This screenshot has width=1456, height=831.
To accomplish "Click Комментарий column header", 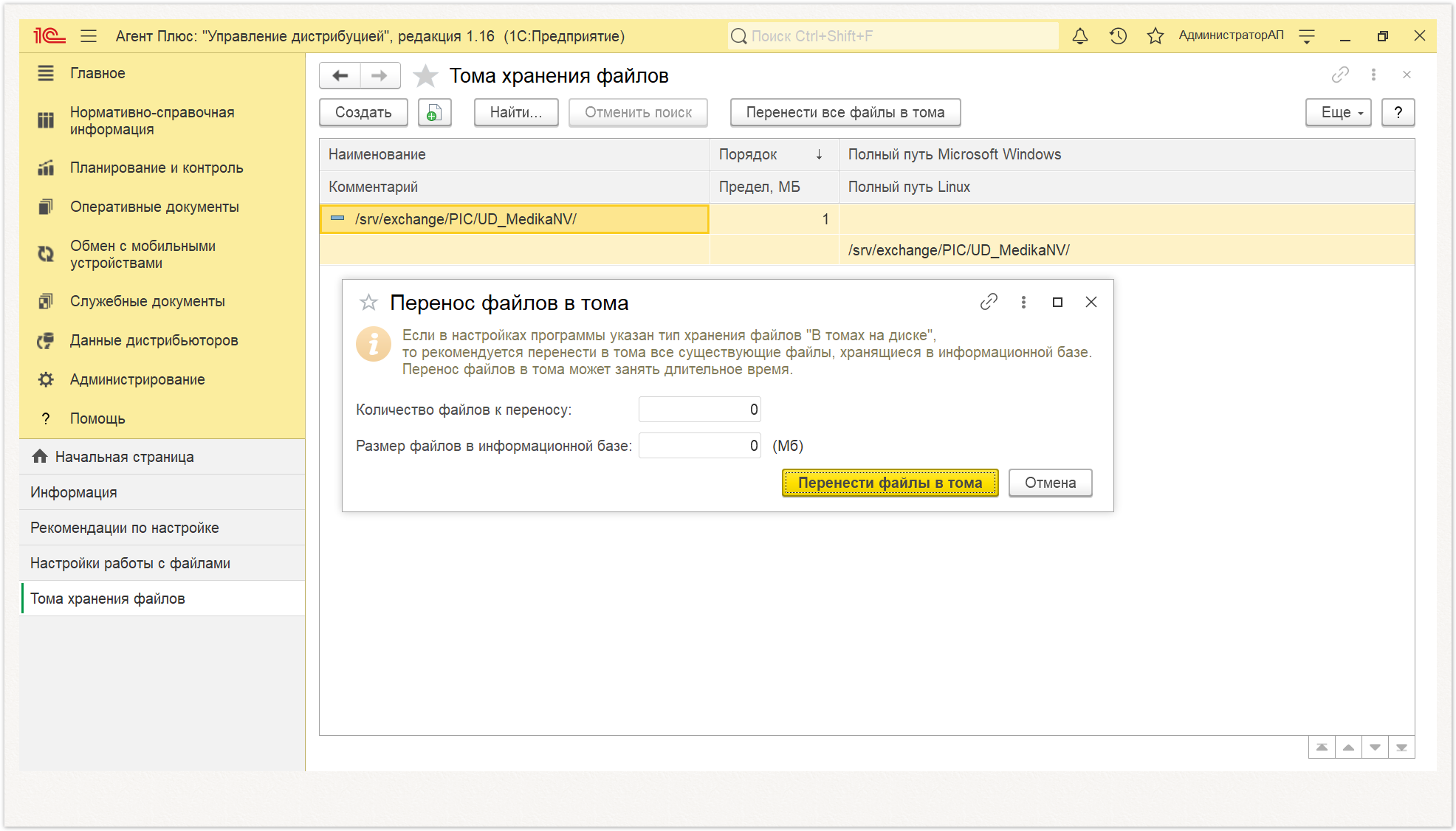I will coord(515,187).
